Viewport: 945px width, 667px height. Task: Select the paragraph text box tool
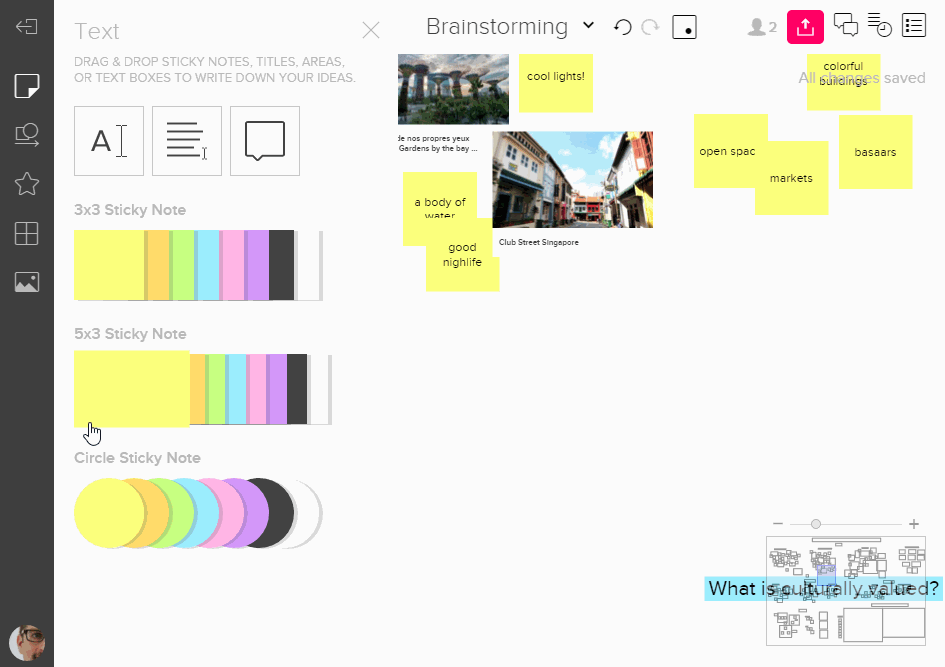(187, 141)
